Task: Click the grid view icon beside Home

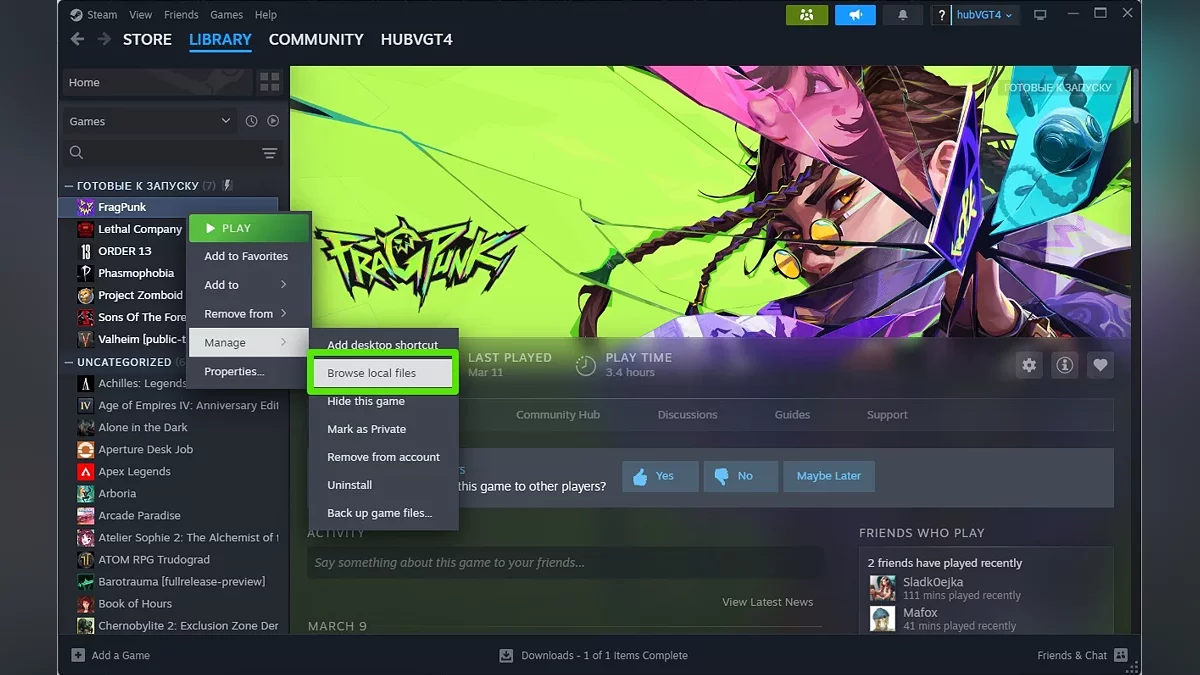Action: (x=269, y=82)
